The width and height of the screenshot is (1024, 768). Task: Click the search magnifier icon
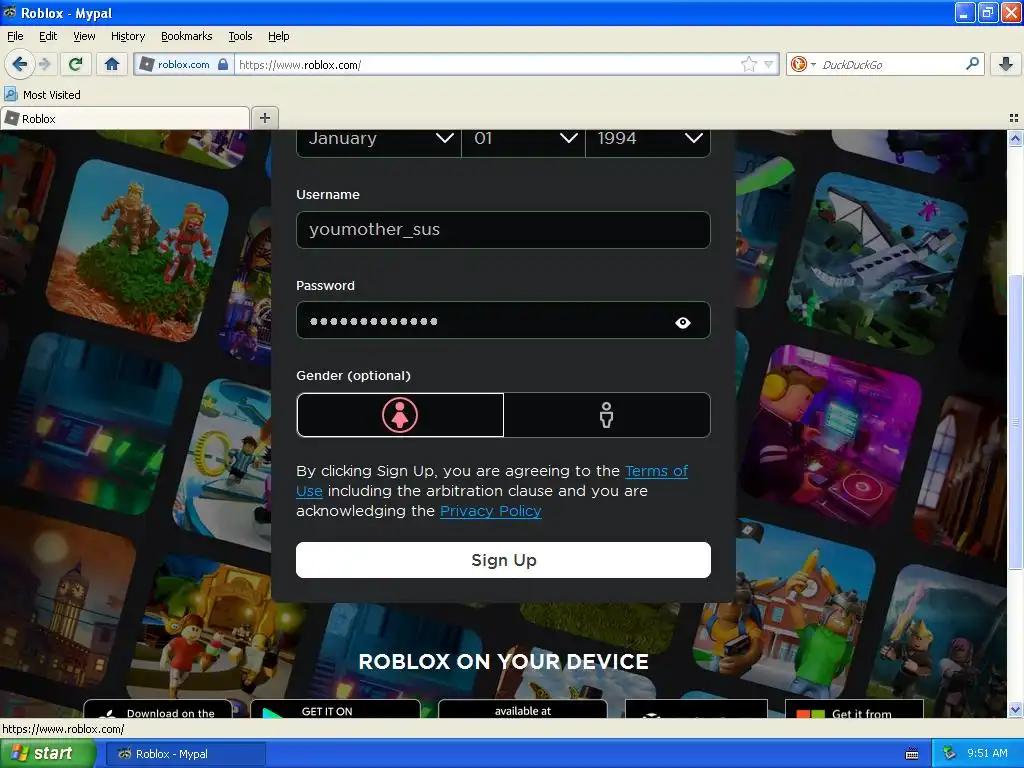(x=972, y=64)
